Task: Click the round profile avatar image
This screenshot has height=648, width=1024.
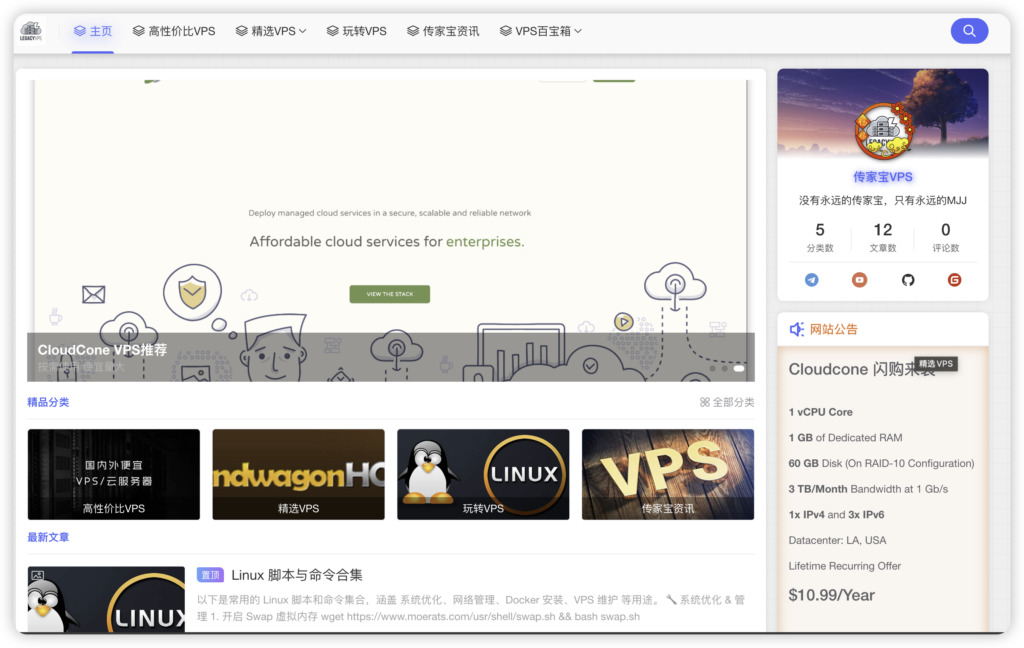Action: click(882, 131)
